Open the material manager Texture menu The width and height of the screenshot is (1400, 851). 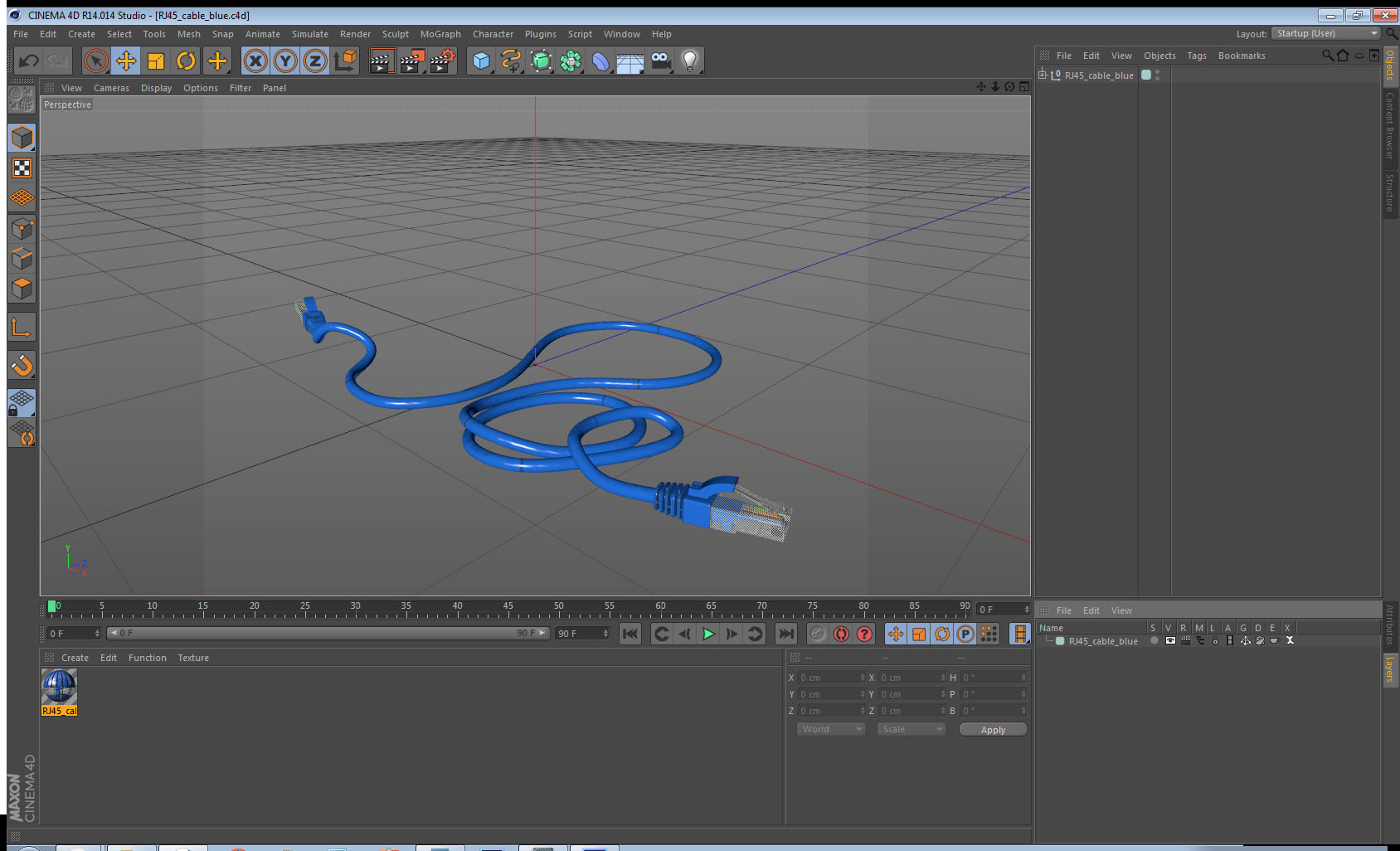(193, 658)
